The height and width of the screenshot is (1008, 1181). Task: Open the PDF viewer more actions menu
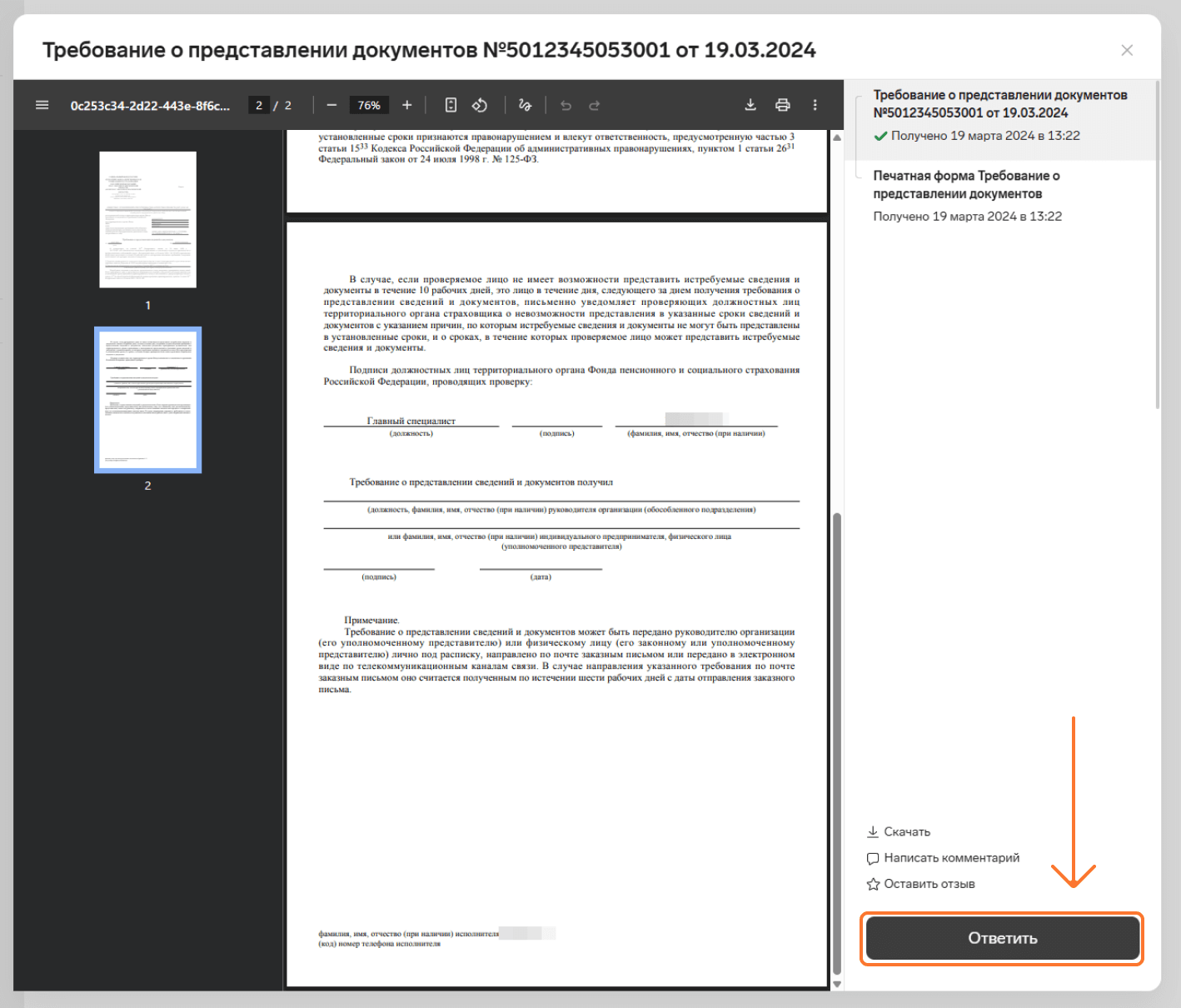815,105
